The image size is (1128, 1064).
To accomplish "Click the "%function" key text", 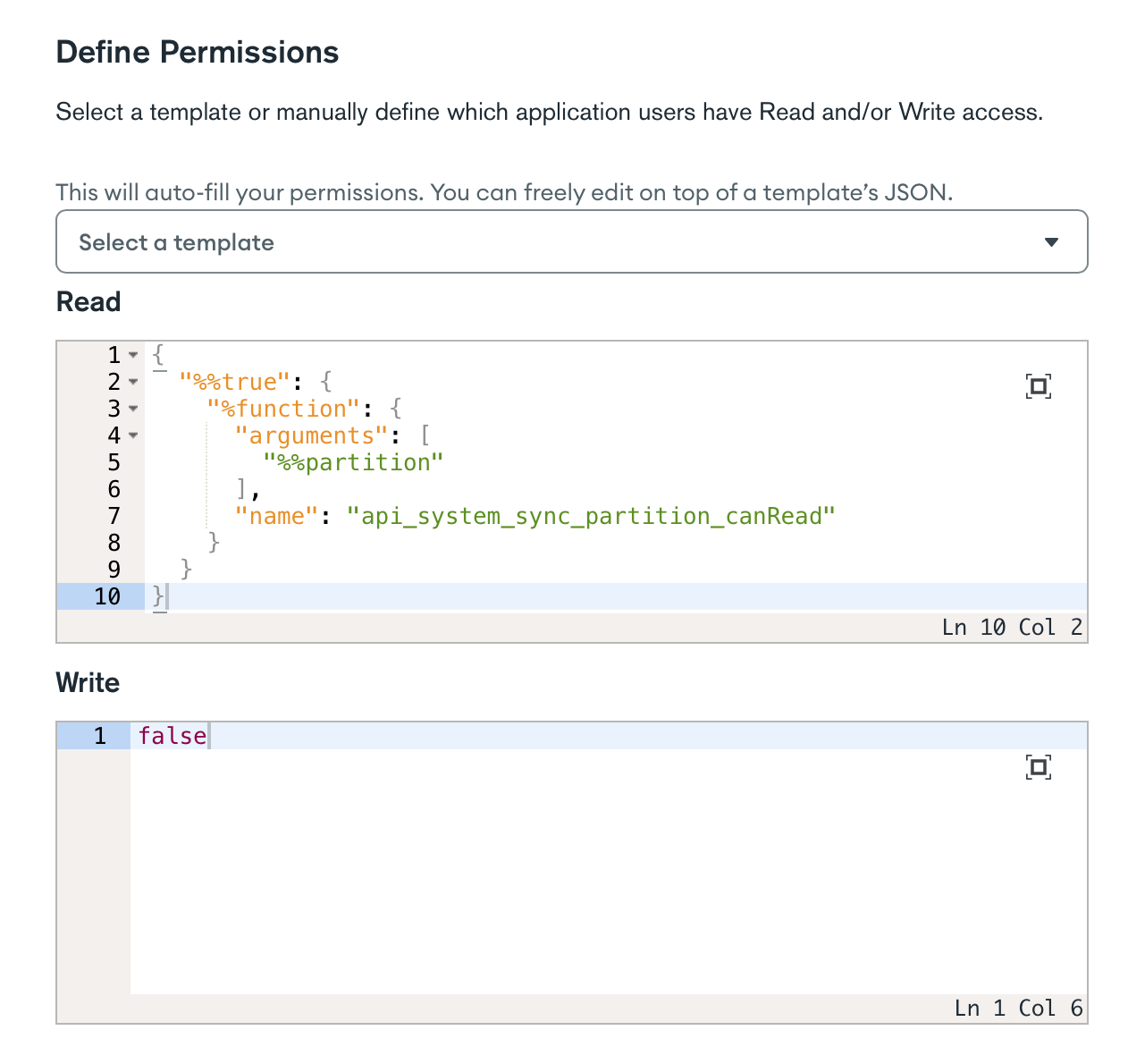I will [x=283, y=409].
